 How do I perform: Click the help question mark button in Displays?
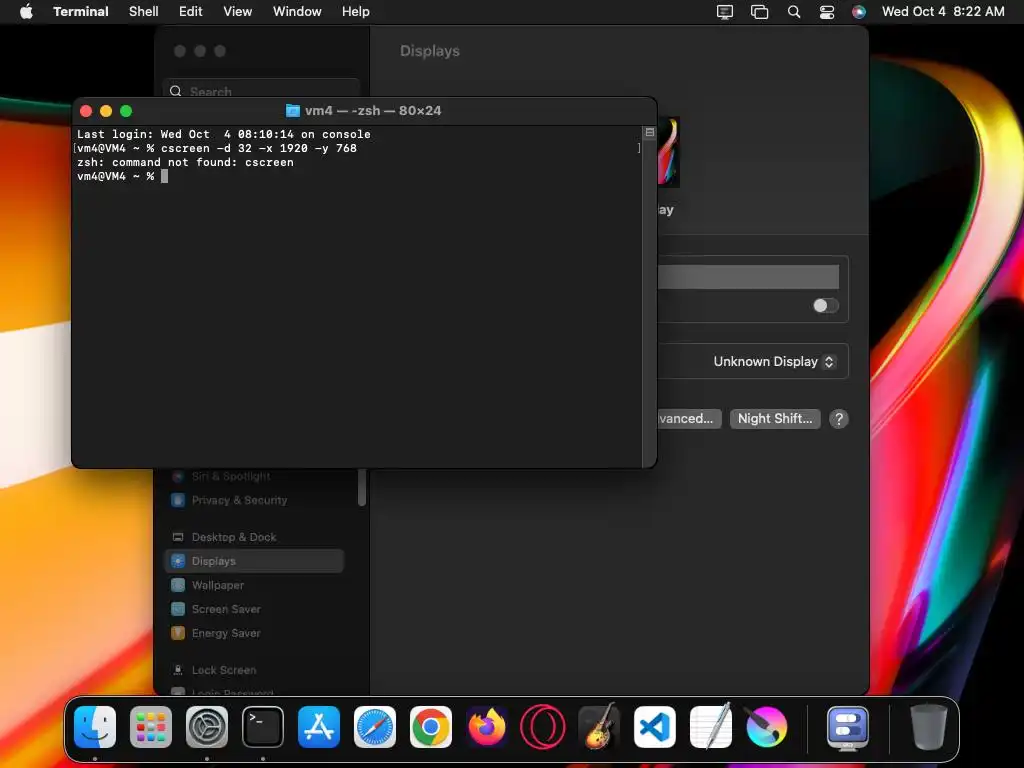tap(839, 419)
